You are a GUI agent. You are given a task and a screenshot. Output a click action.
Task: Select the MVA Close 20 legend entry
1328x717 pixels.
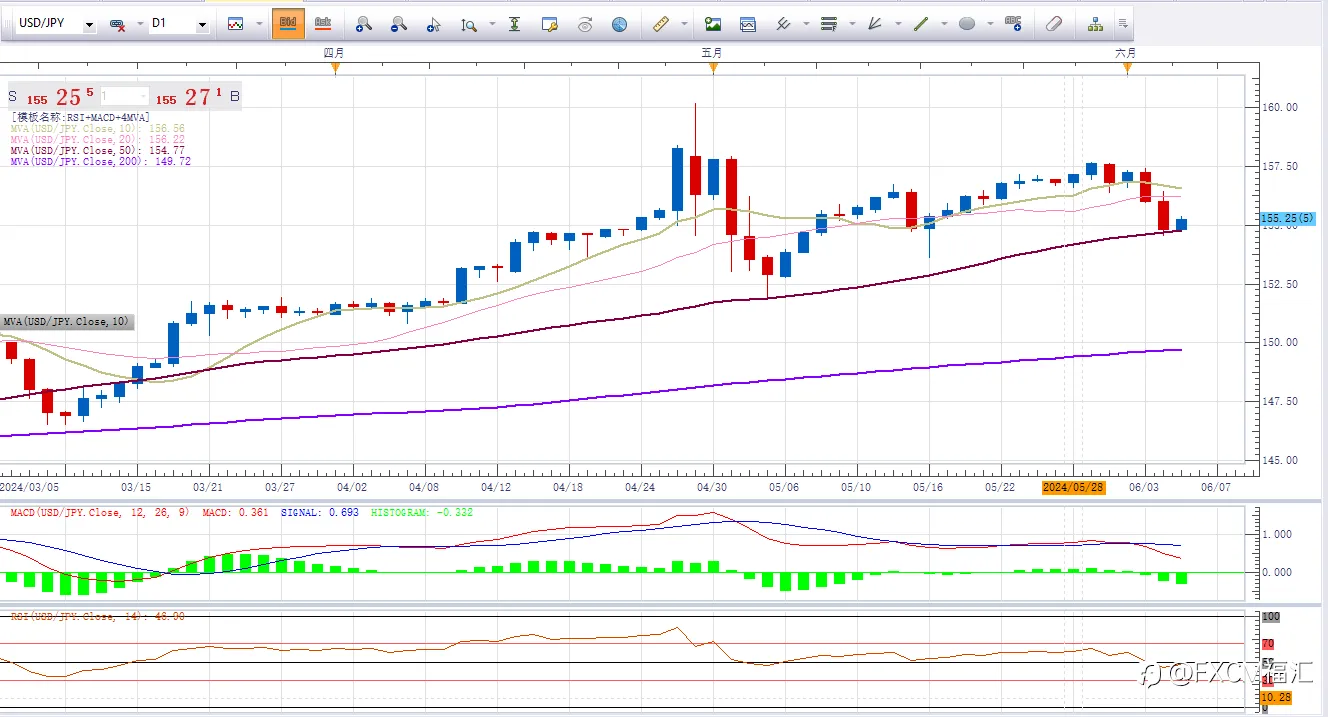click(98, 140)
